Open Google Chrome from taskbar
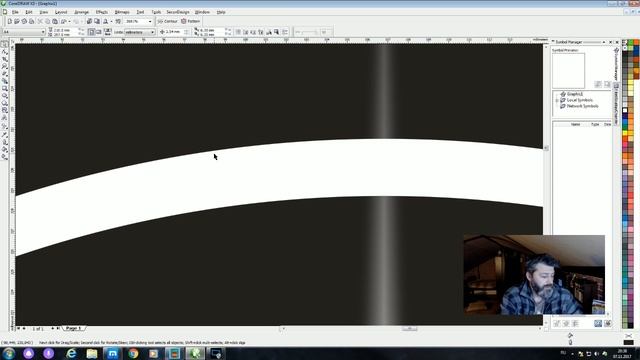 (133, 353)
